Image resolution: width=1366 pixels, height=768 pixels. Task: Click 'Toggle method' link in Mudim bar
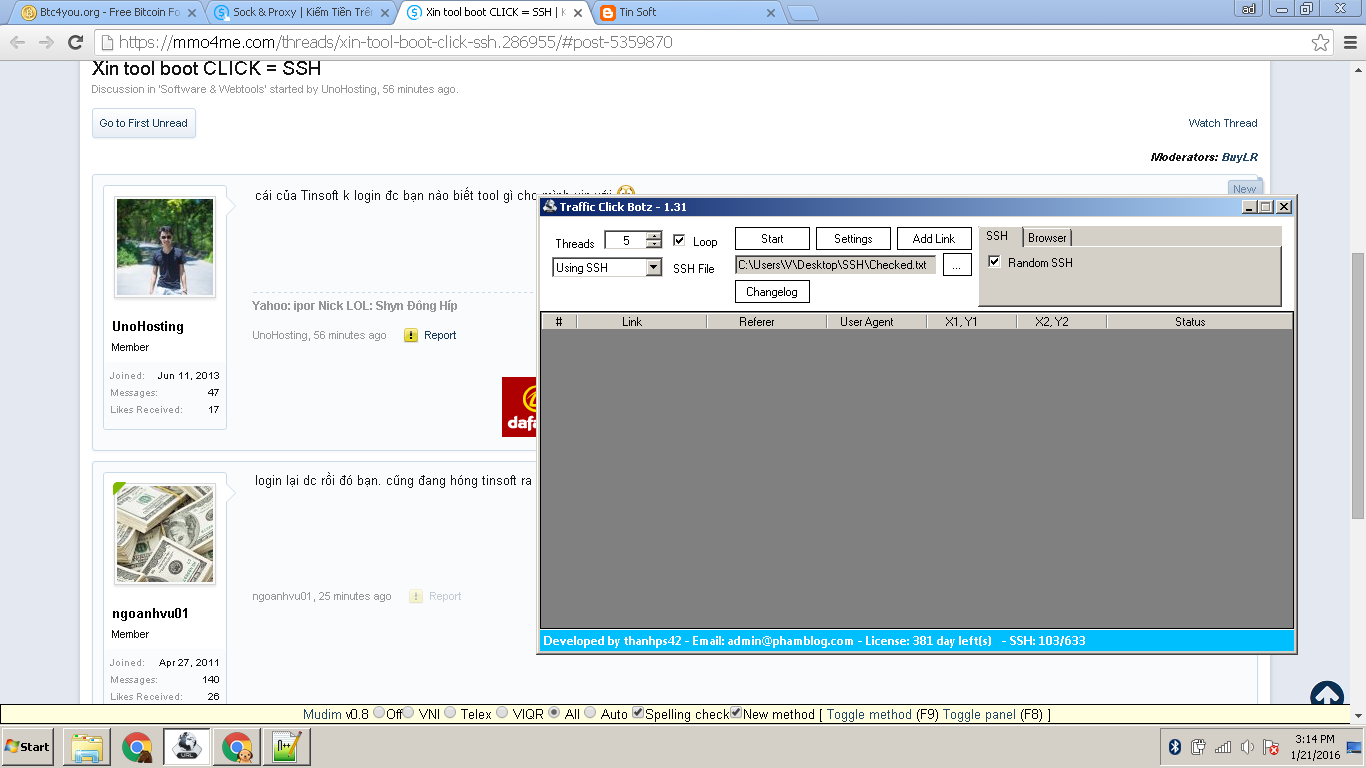pos(869,714)
